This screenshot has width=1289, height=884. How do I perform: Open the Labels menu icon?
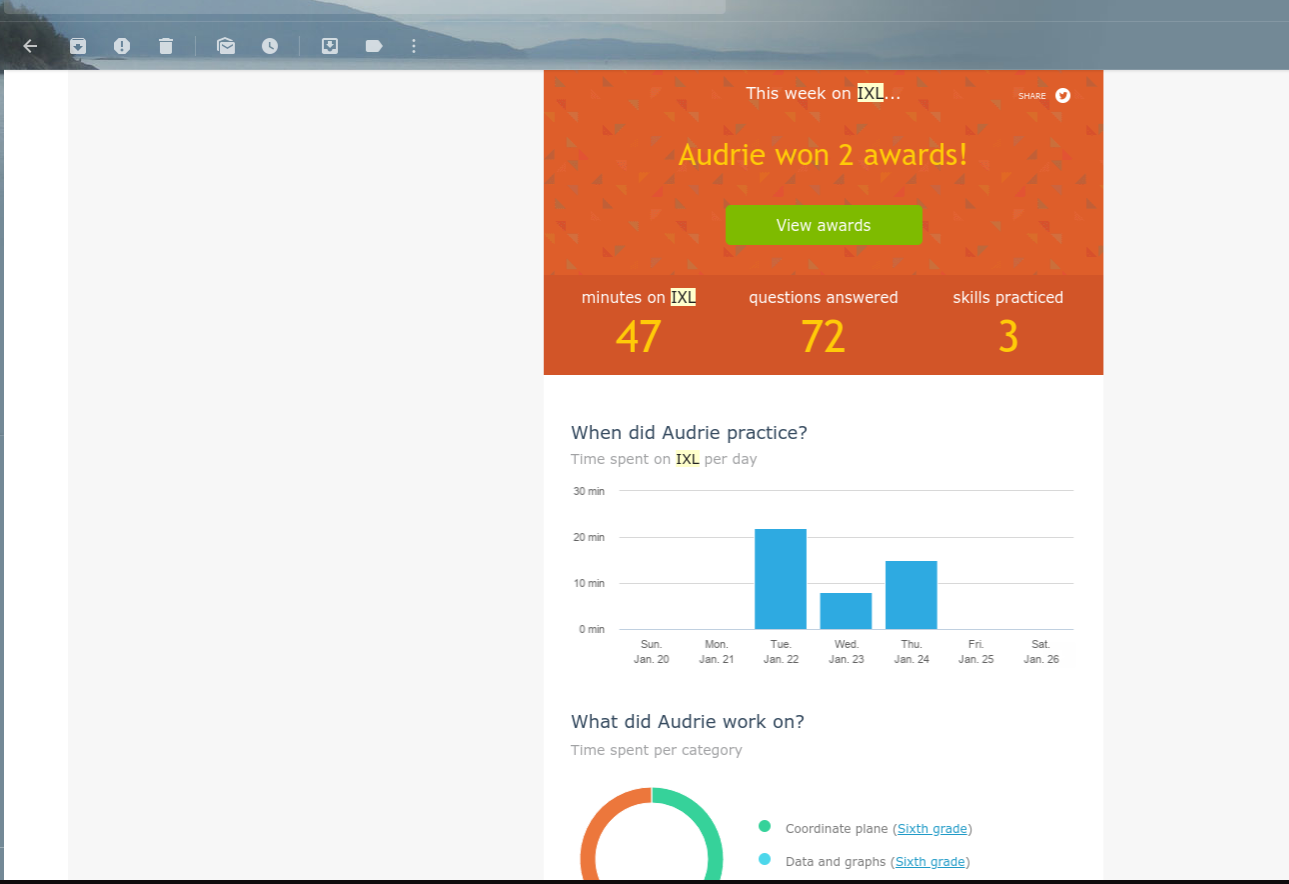click(x=374, y=46)
